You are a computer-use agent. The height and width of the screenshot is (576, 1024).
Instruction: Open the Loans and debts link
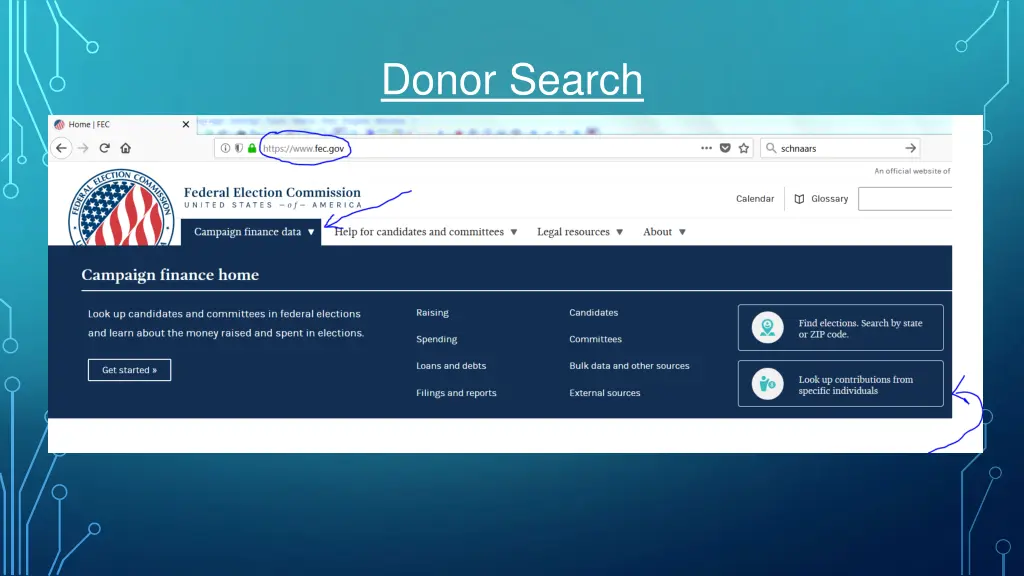tap(451, 366)
